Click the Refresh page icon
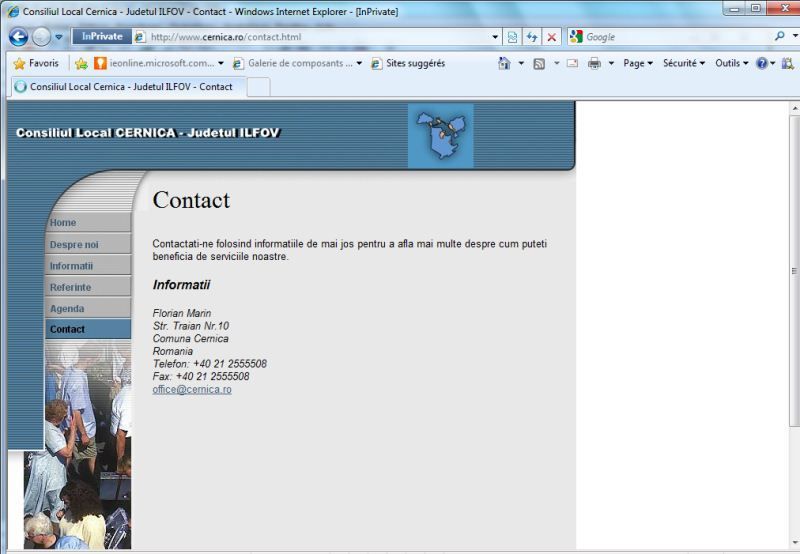 pos(532,37)
